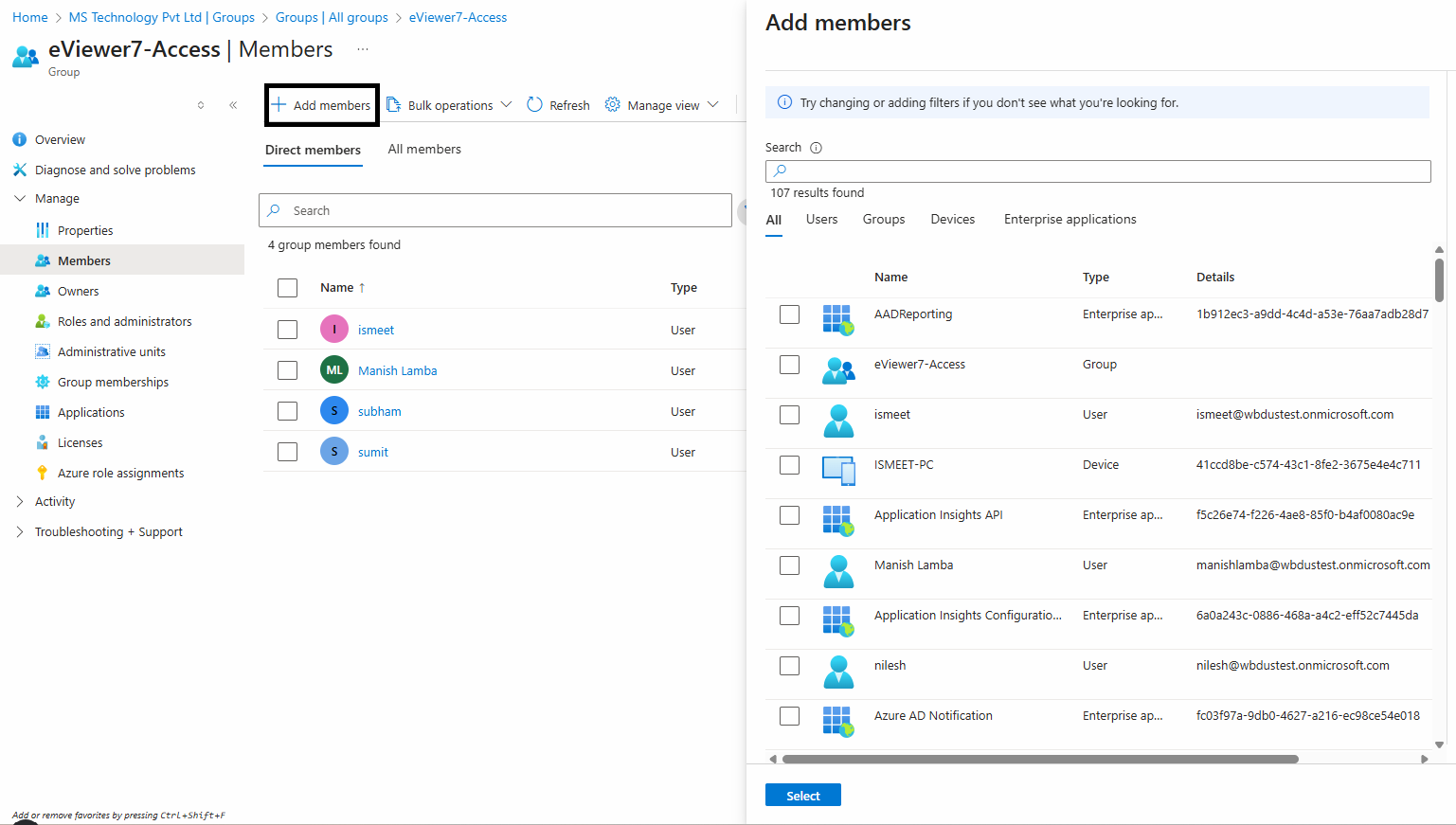
Task: Select the subham member row checkbox
Action: tap(288, 411)
